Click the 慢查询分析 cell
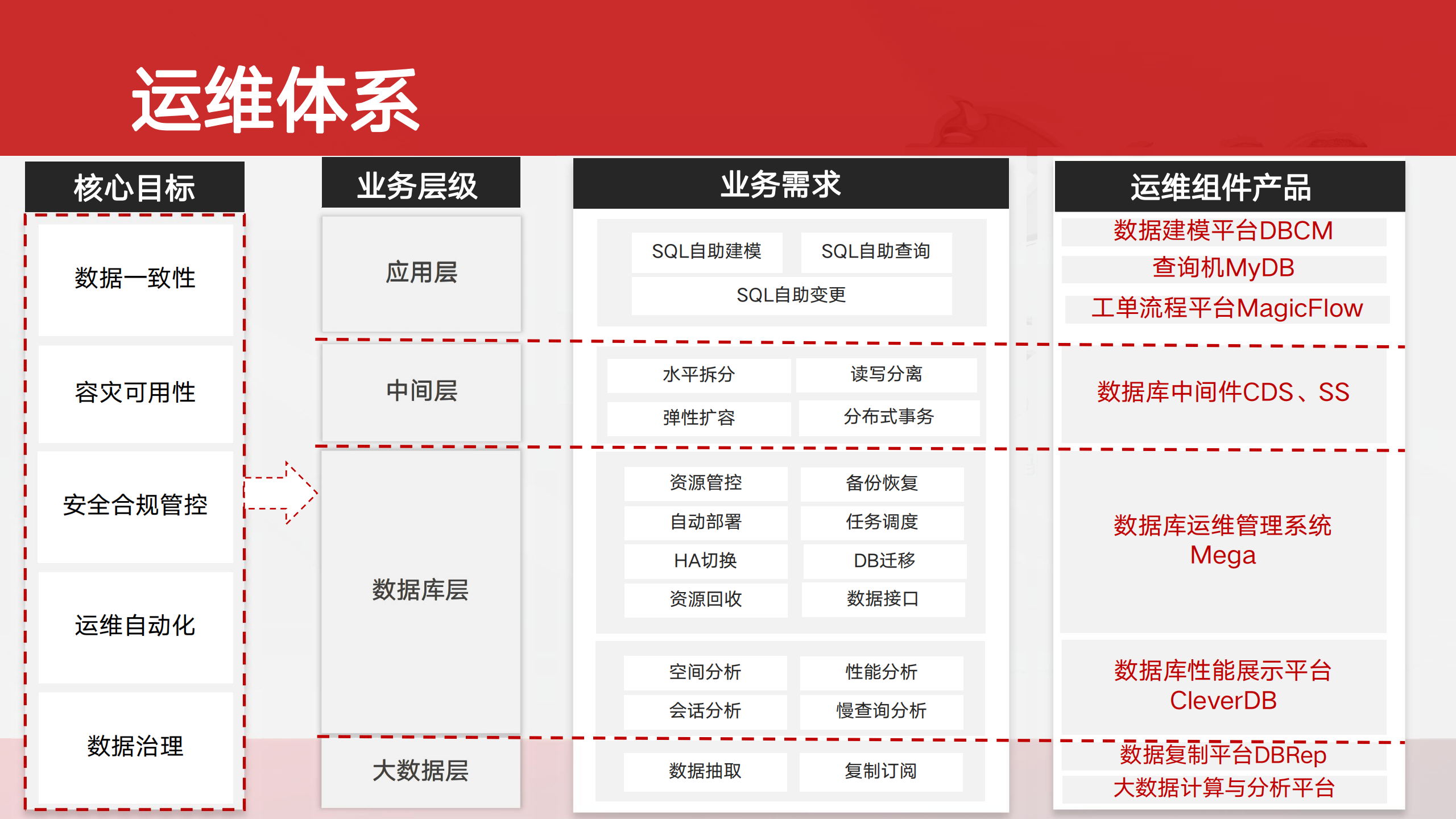 click(x=882, y=712)
